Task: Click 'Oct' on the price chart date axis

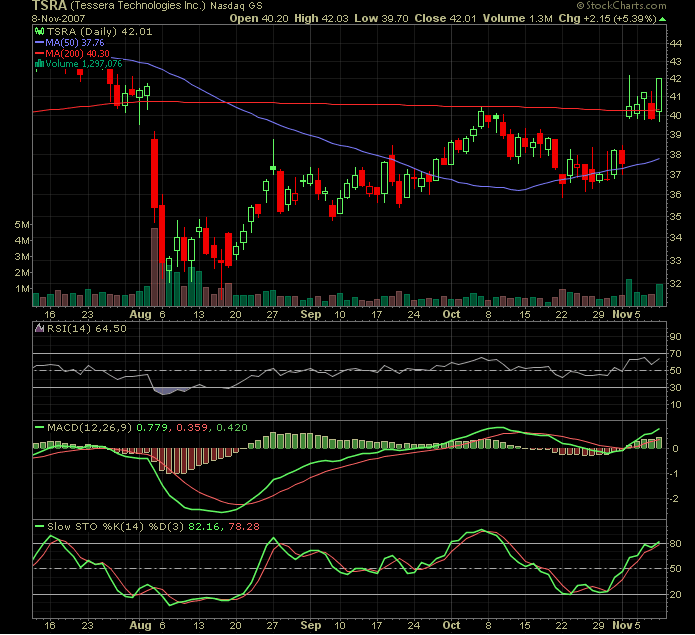Action: [452, 315]
